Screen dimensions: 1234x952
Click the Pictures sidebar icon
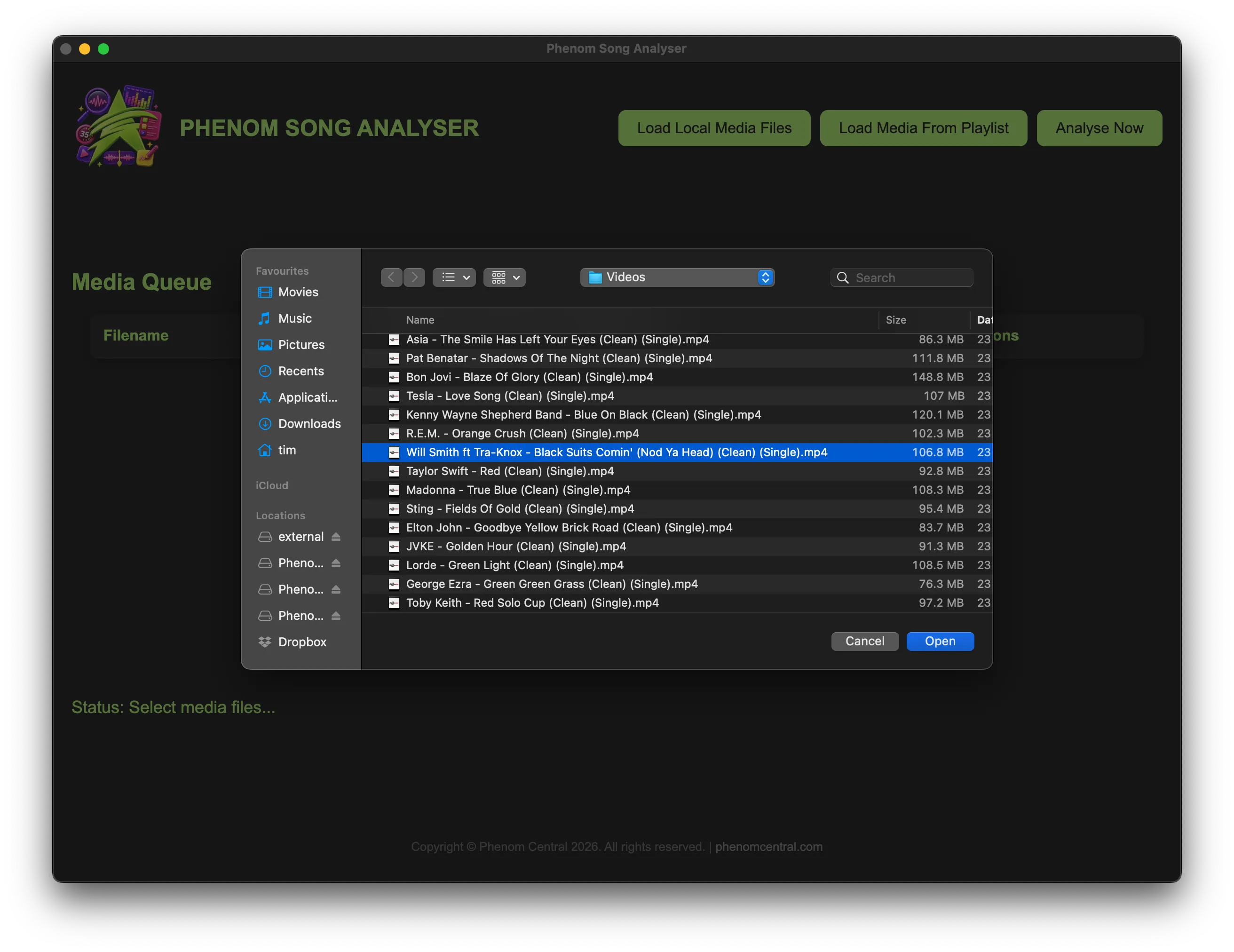pyautogui.click(x=264, y=345)
